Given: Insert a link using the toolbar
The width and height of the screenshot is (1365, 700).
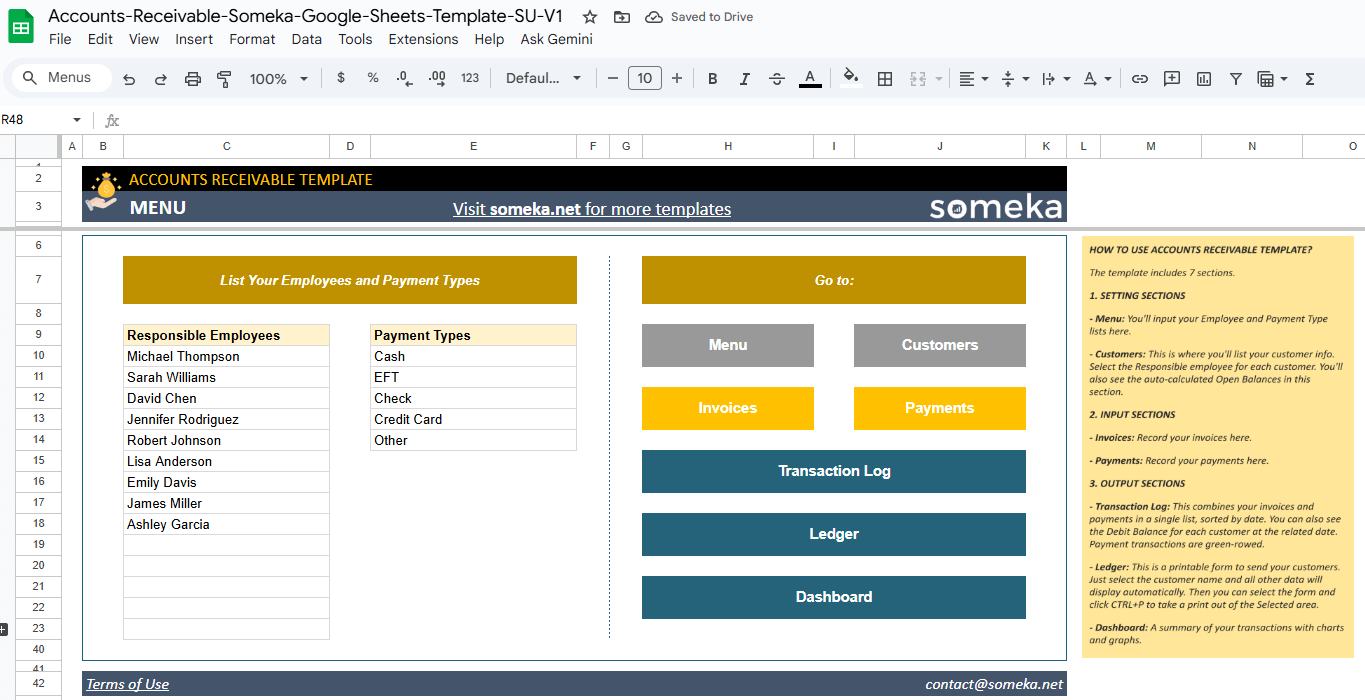Looking at the screenshot, I should coord(1139,77).
